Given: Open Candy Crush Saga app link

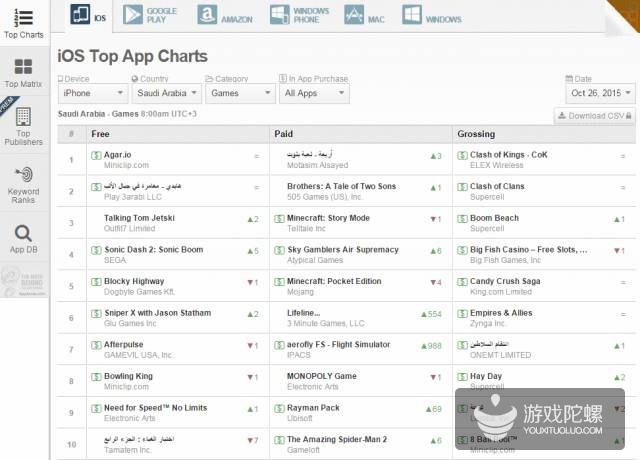Looking at the screenshot, I should [x=505, y=281].
